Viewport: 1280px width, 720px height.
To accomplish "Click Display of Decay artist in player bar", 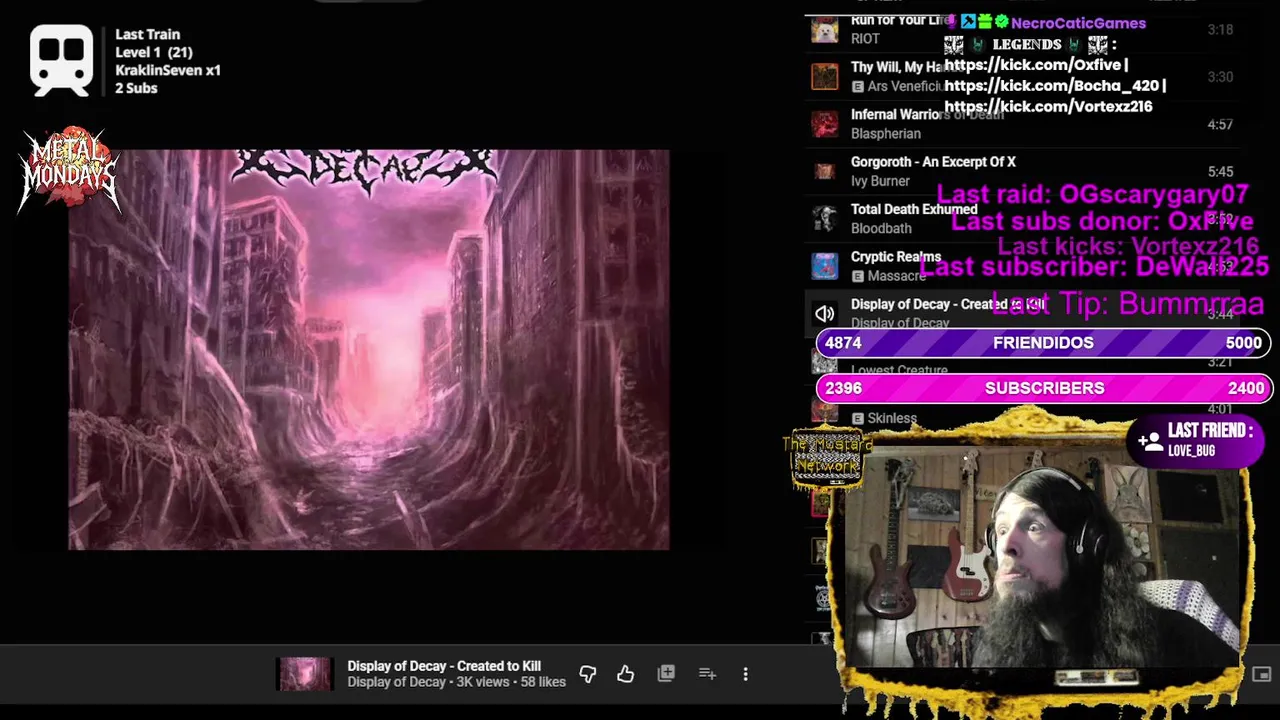I will pyautogui.click(x=396, y=682).
